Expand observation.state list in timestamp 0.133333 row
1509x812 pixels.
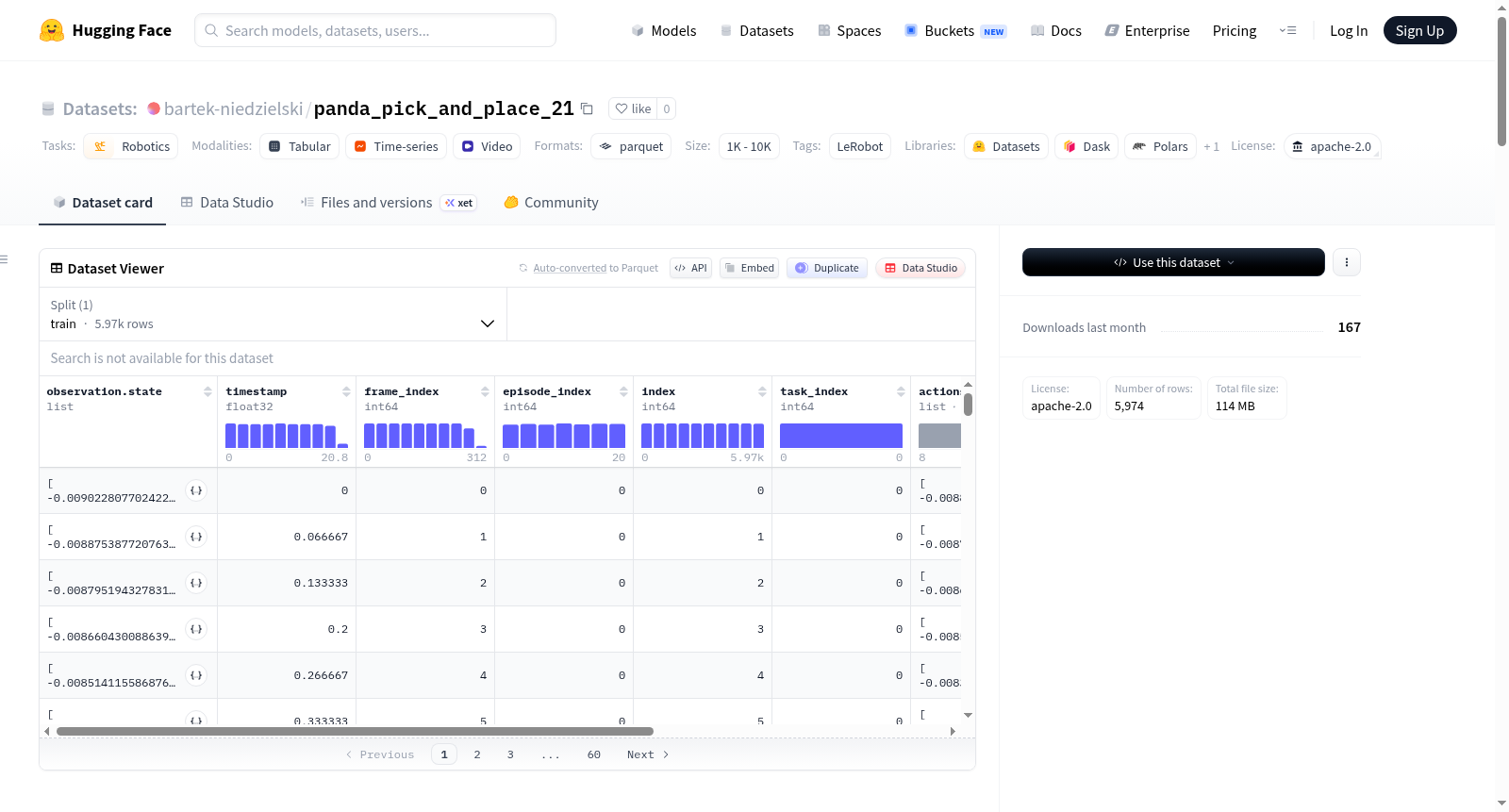(196, 583)
